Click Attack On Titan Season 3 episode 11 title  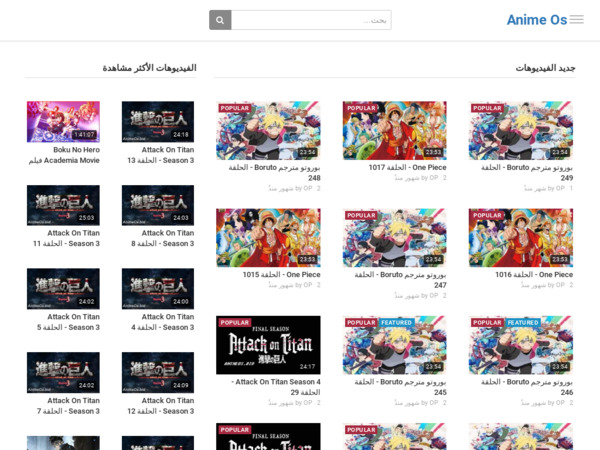coord(66,238)
